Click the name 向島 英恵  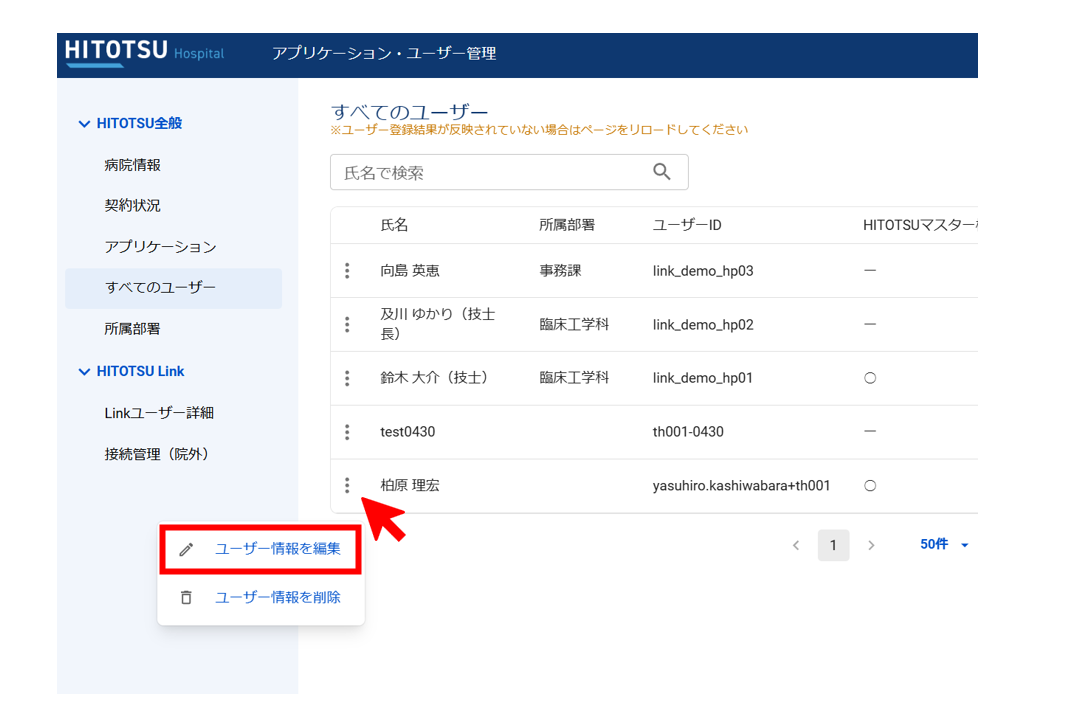click(x=410, y=271)
